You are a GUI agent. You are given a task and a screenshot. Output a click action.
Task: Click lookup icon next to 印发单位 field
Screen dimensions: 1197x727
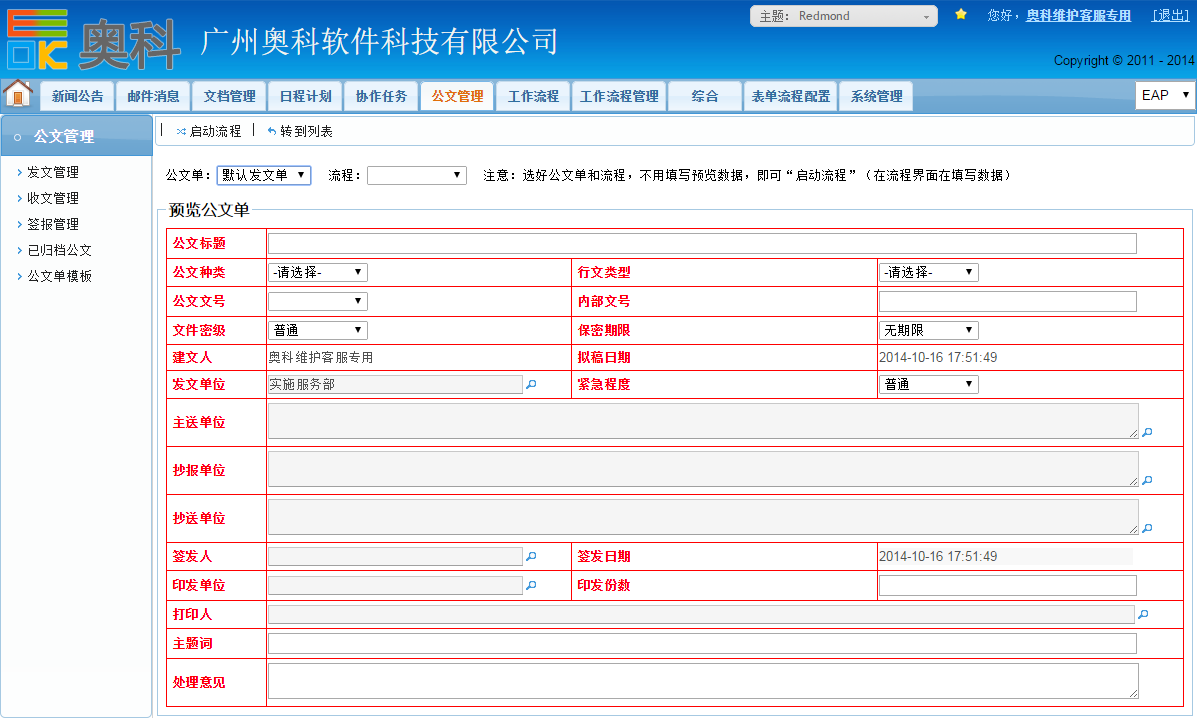[x=532, y=586]
